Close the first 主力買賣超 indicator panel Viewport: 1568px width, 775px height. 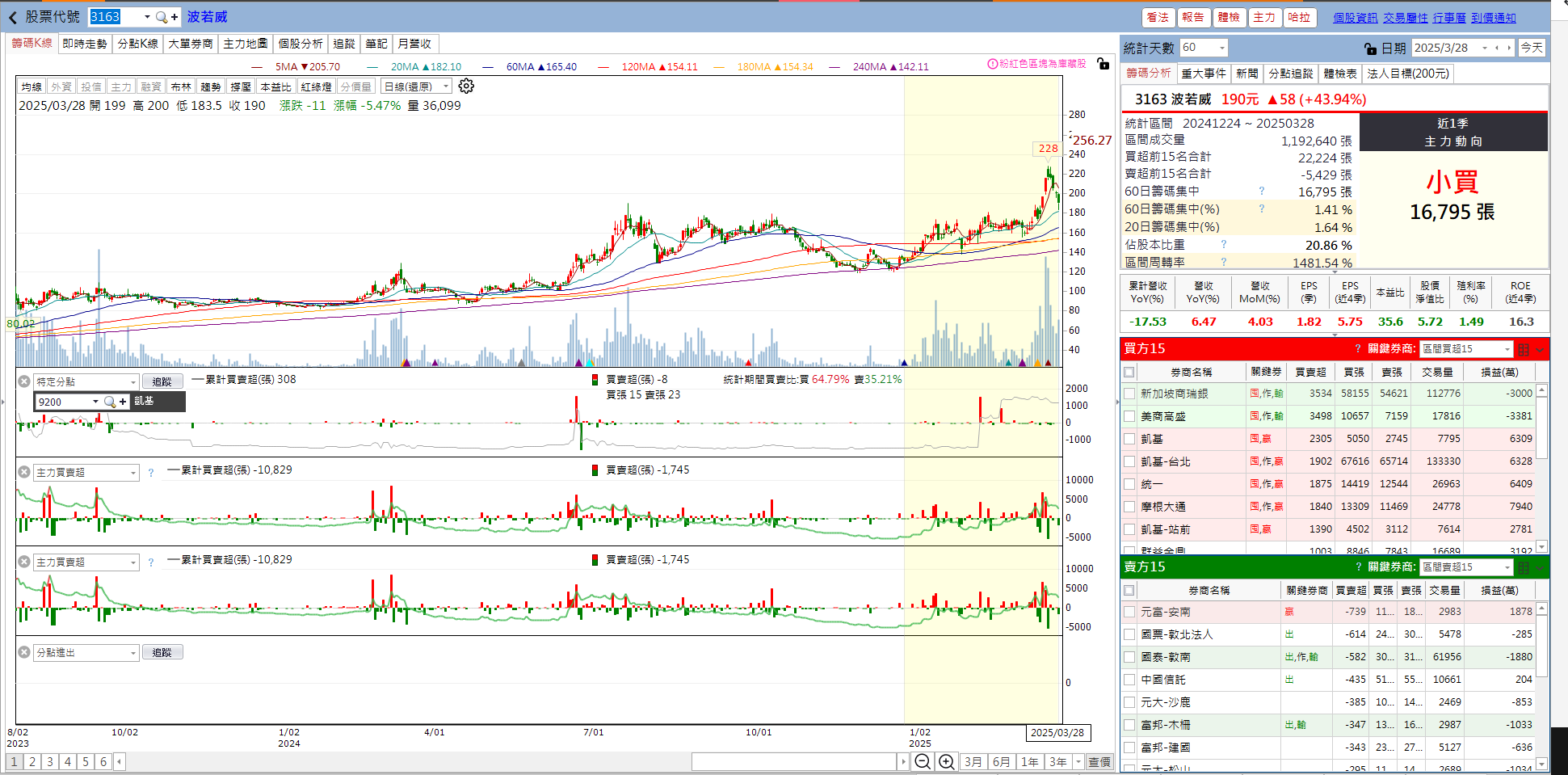pyautogui.click(x=24, y=472)
